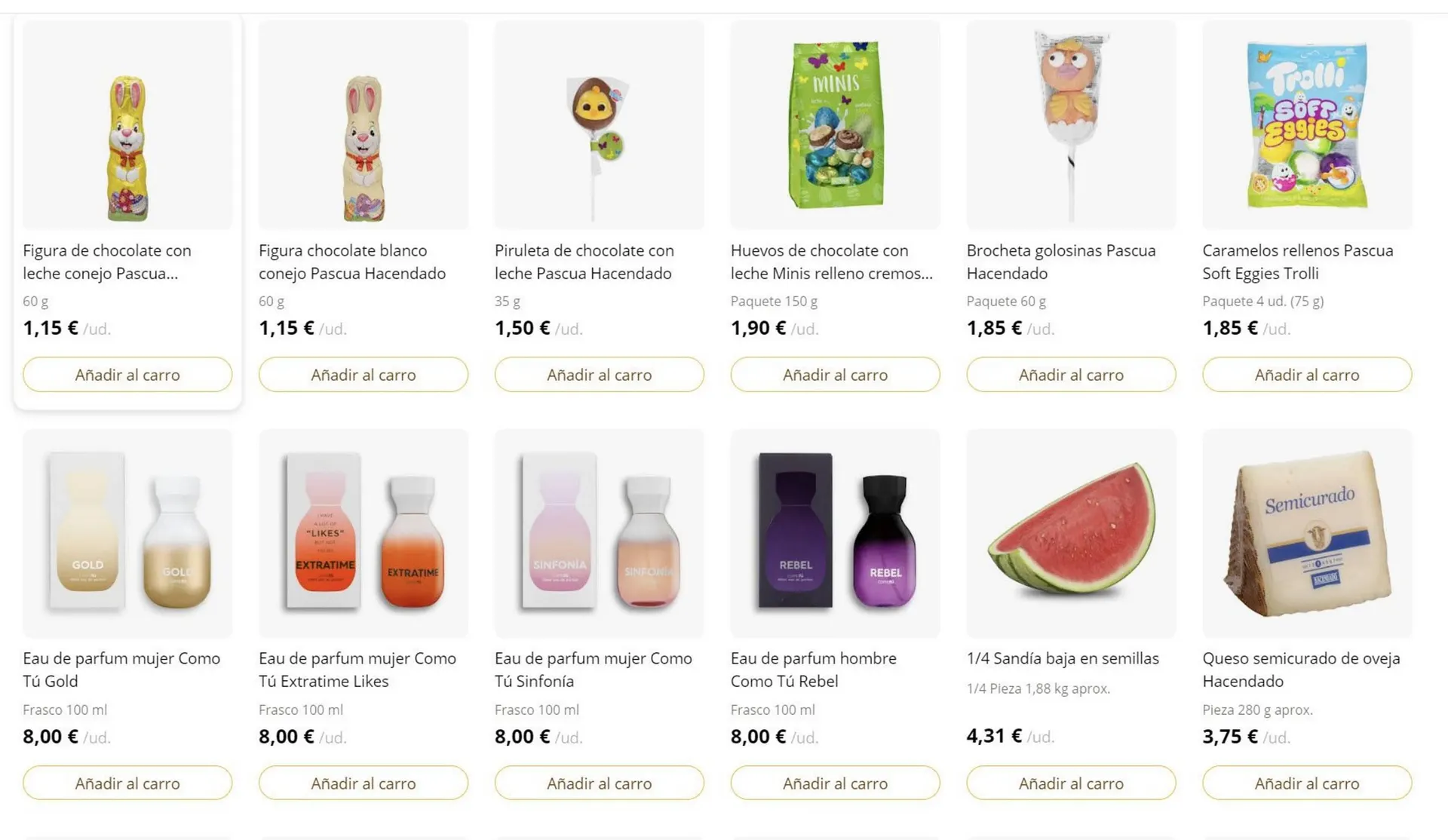The height and width of the screenshot is (840, 1448).
Task: Open the watermelon quarter product image
Action: click(x=1071, y=533)
